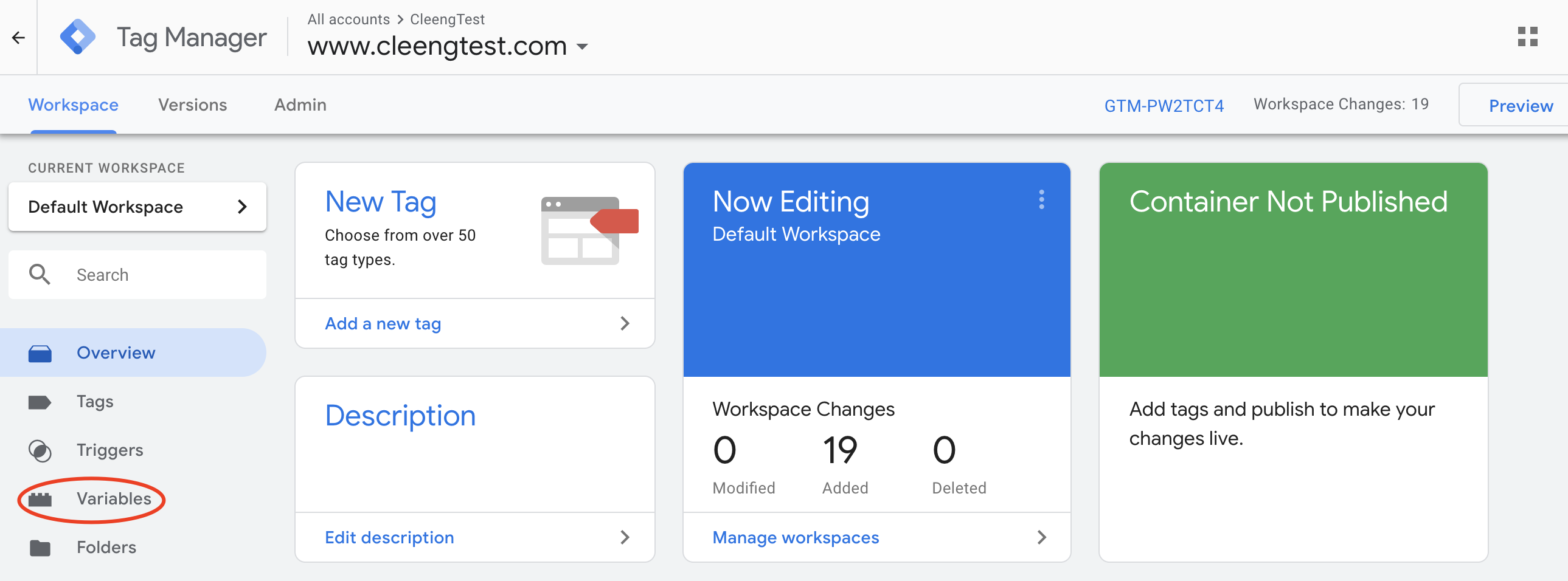Click chevron beside Add a new tag
Image resolution: width=1568 pixels, height=581 pixels.
625,323
